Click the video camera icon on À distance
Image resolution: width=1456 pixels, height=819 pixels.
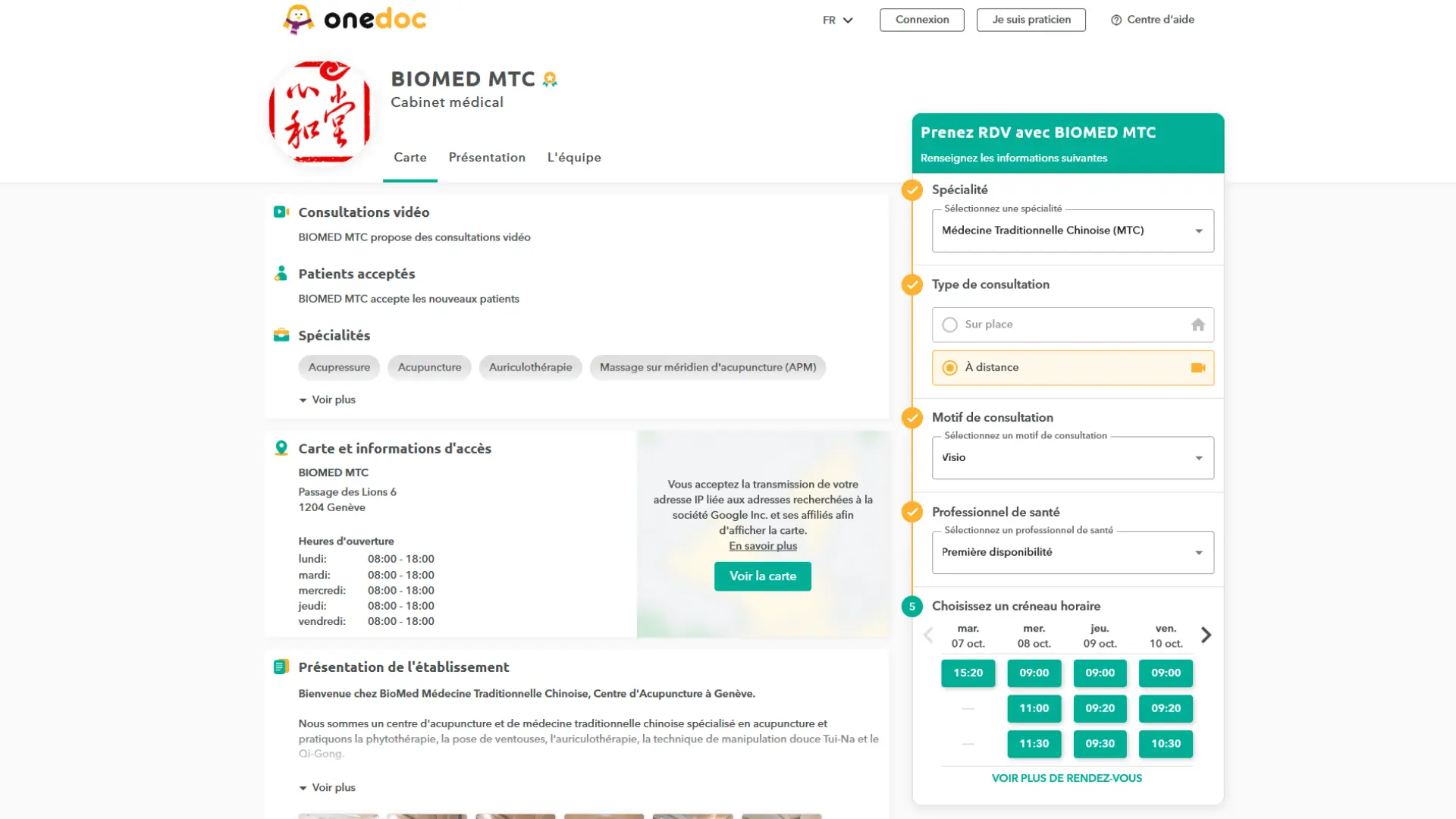point(1197,368)
